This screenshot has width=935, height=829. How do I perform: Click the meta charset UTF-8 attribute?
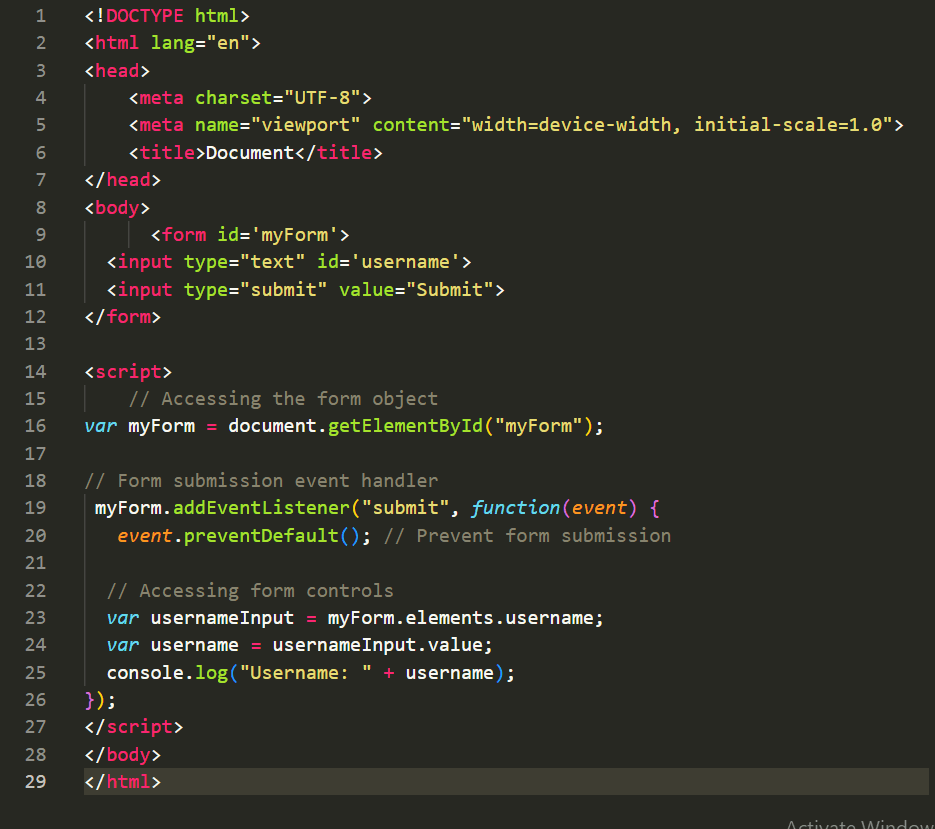tap(280, 97)
